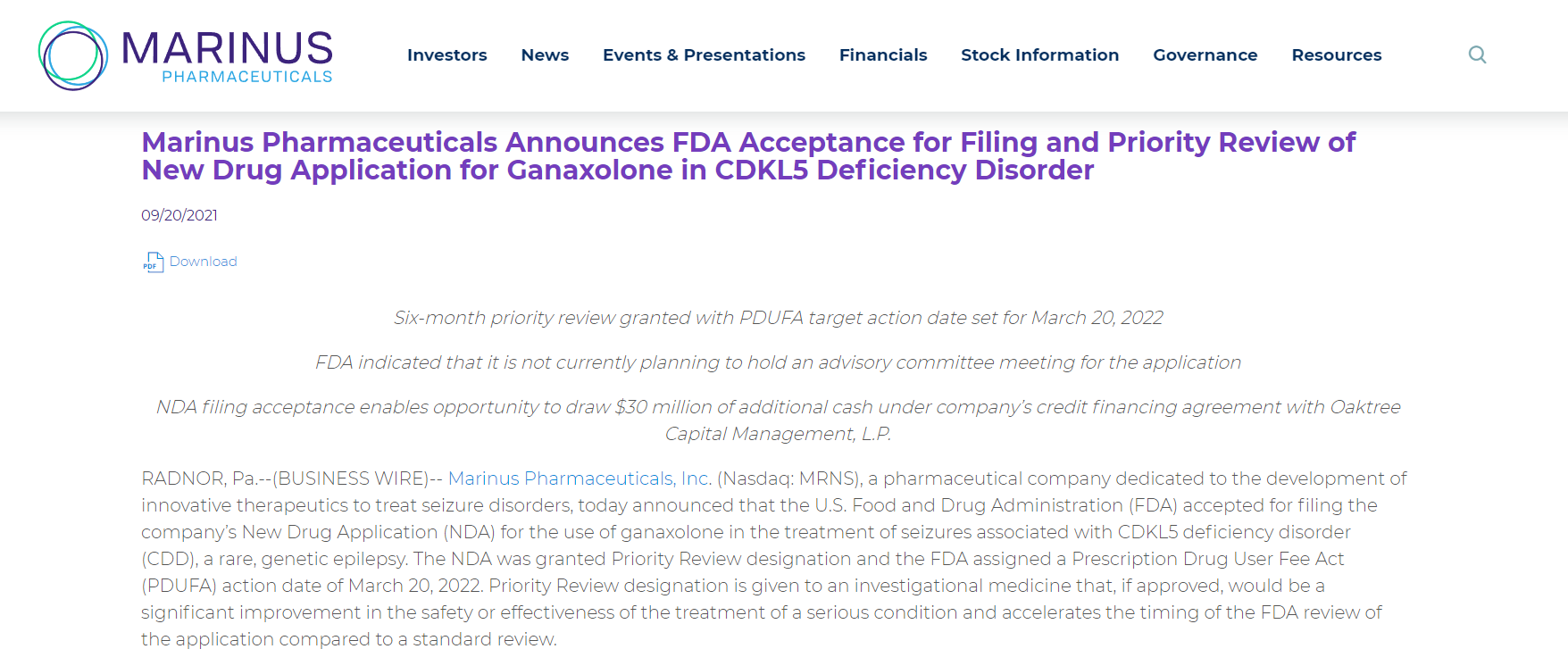Screen dimensions: 1568x649
Task: Open the Resources navigation item
Action: pos(1336,55)
